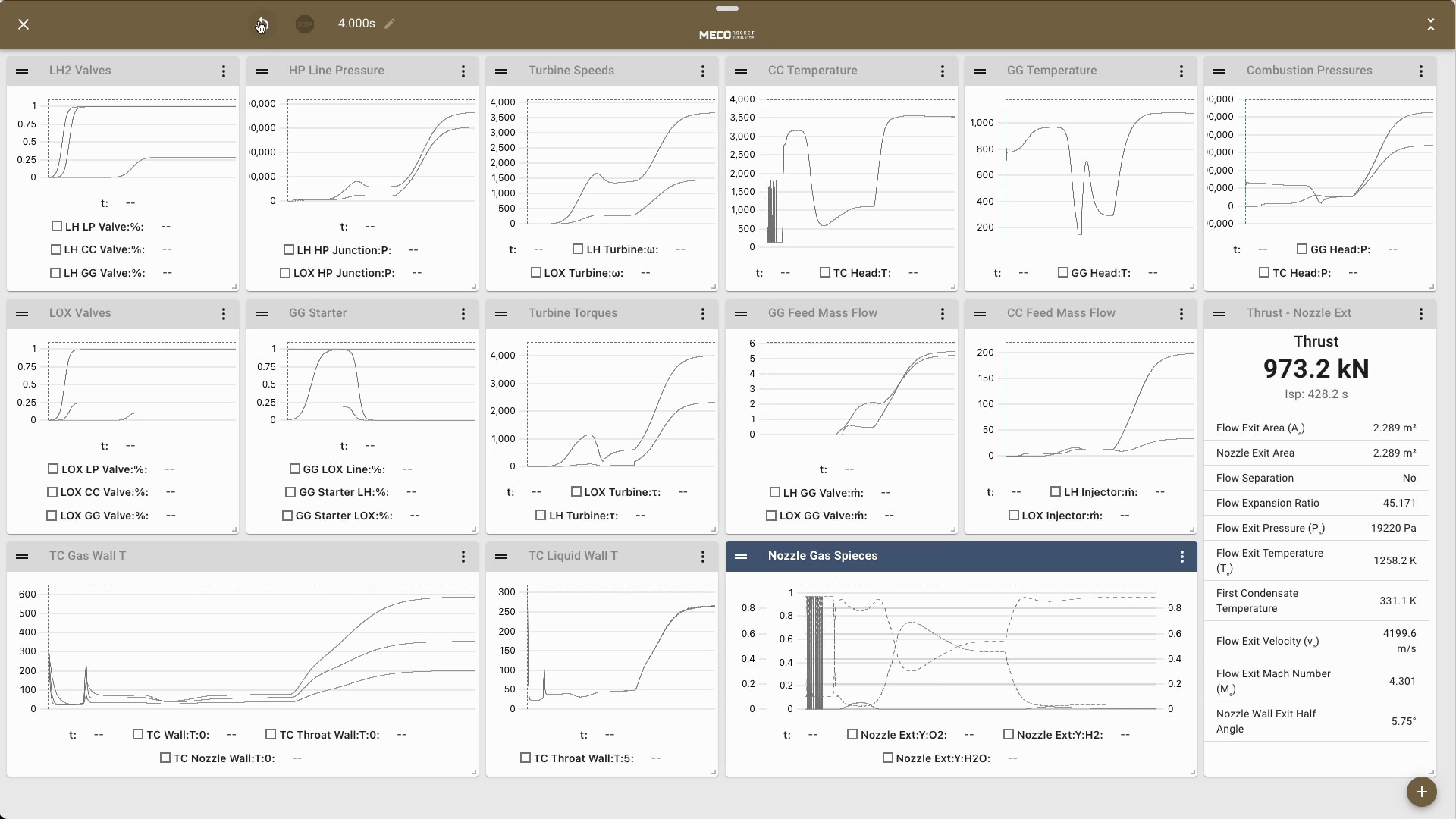Viewport: 1456px width, 819px height.
Task: Click the top center drag handle bar
Action: [726, 8]
